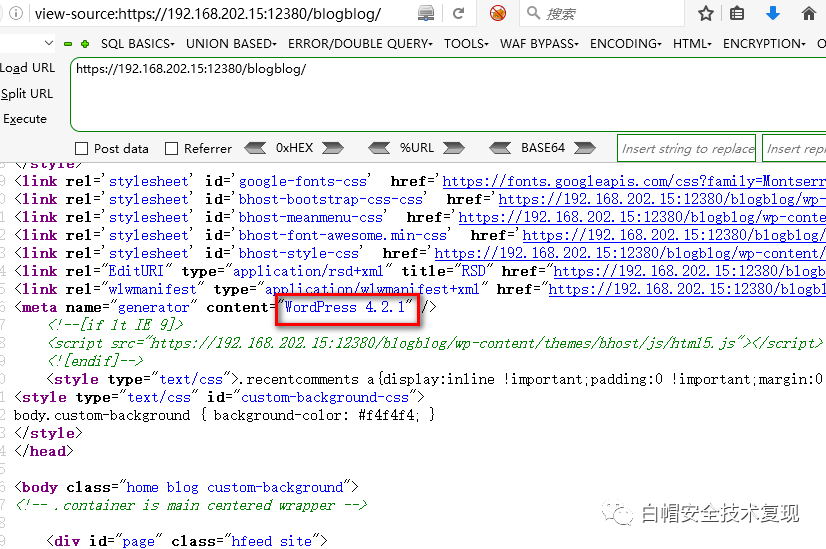The width and height of the screenshot is (826, 549).
Task: Reload the page with refresh icon
Action: (x=458, y=13)
